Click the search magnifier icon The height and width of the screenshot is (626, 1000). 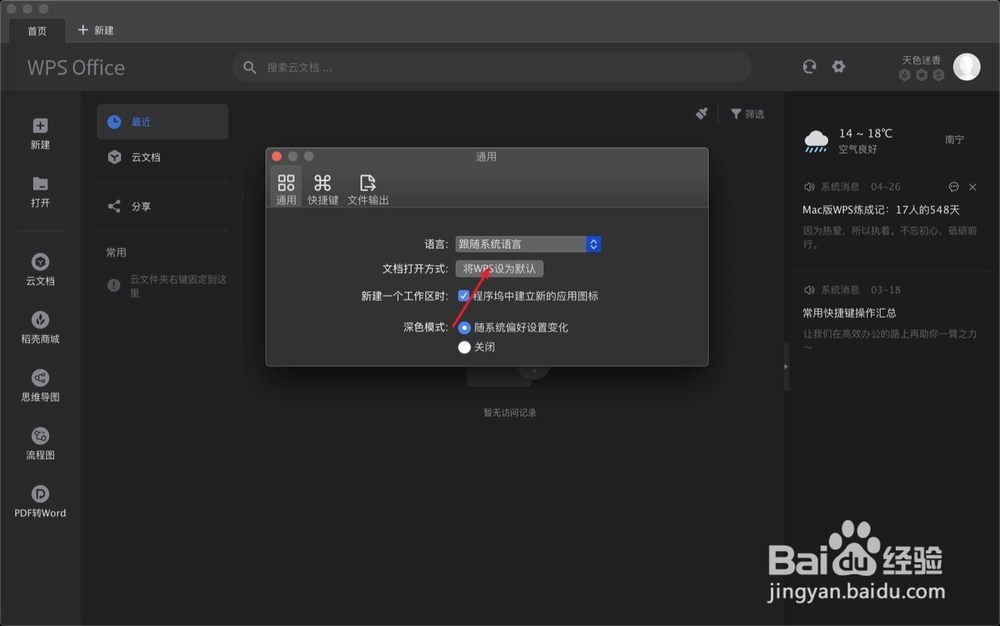pos(250,68)
